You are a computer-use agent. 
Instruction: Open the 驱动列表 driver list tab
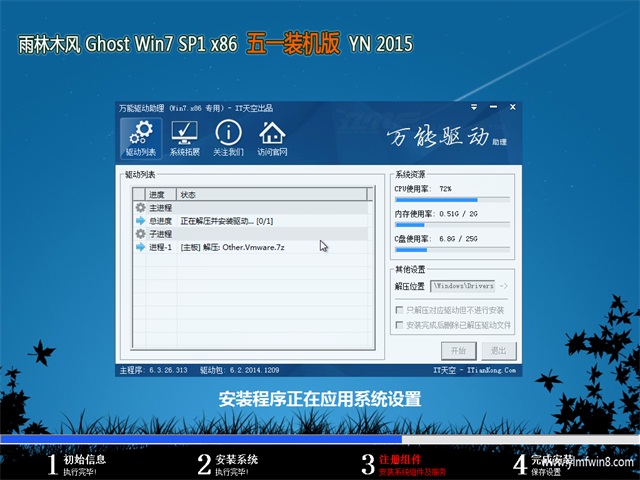point(141,138)
